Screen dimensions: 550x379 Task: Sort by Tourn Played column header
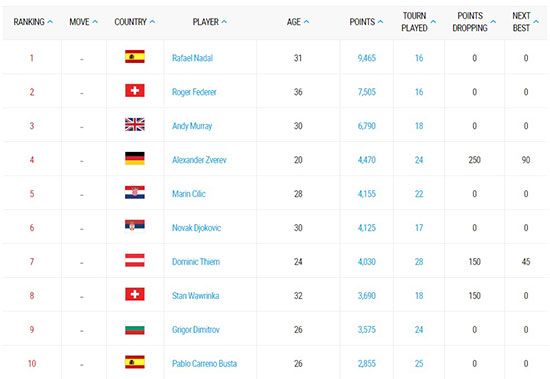[x=418, y=22]
